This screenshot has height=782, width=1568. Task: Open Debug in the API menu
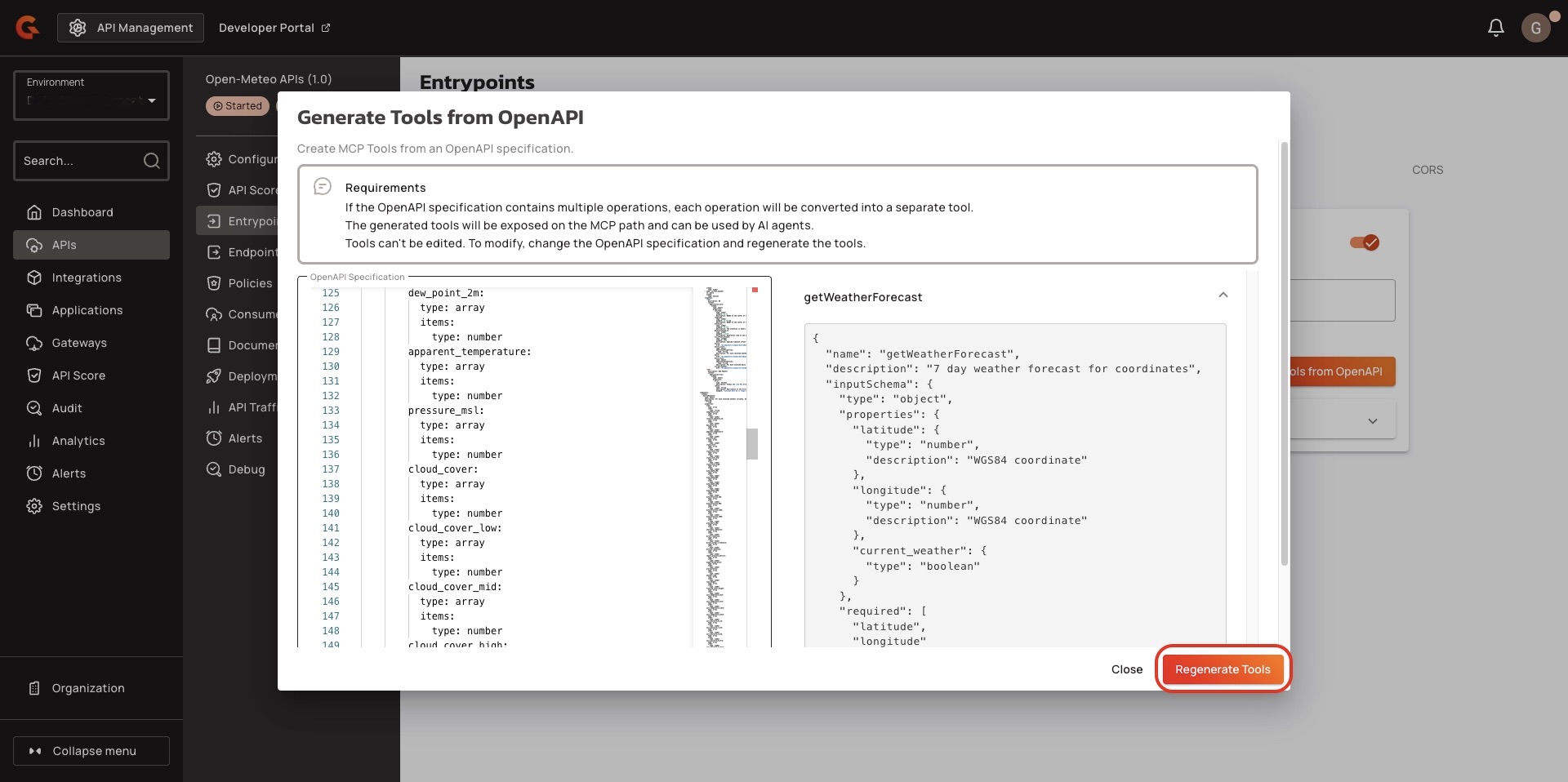point(246,469)
